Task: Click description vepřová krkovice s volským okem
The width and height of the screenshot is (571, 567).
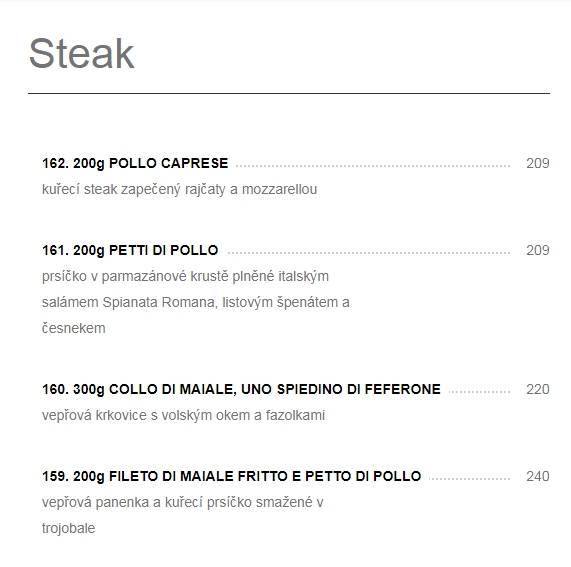Action: [x=184, y=415]
